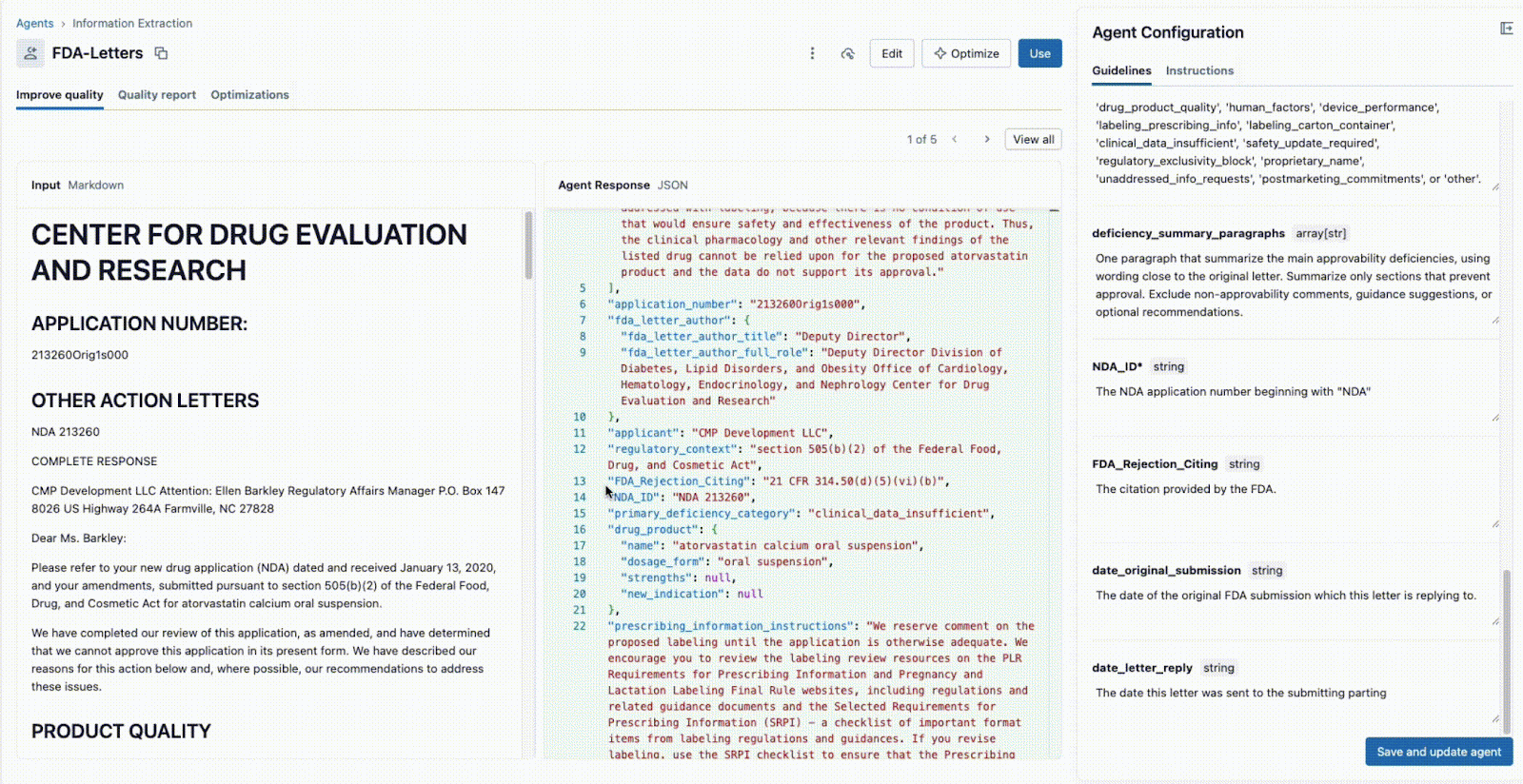Navigate to Agents breadcrumb link

(x=35, y=23)
